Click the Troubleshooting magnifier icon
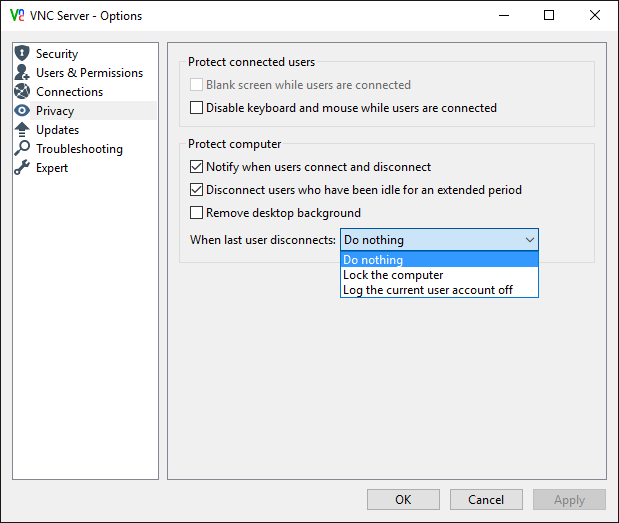 (22, 149)
